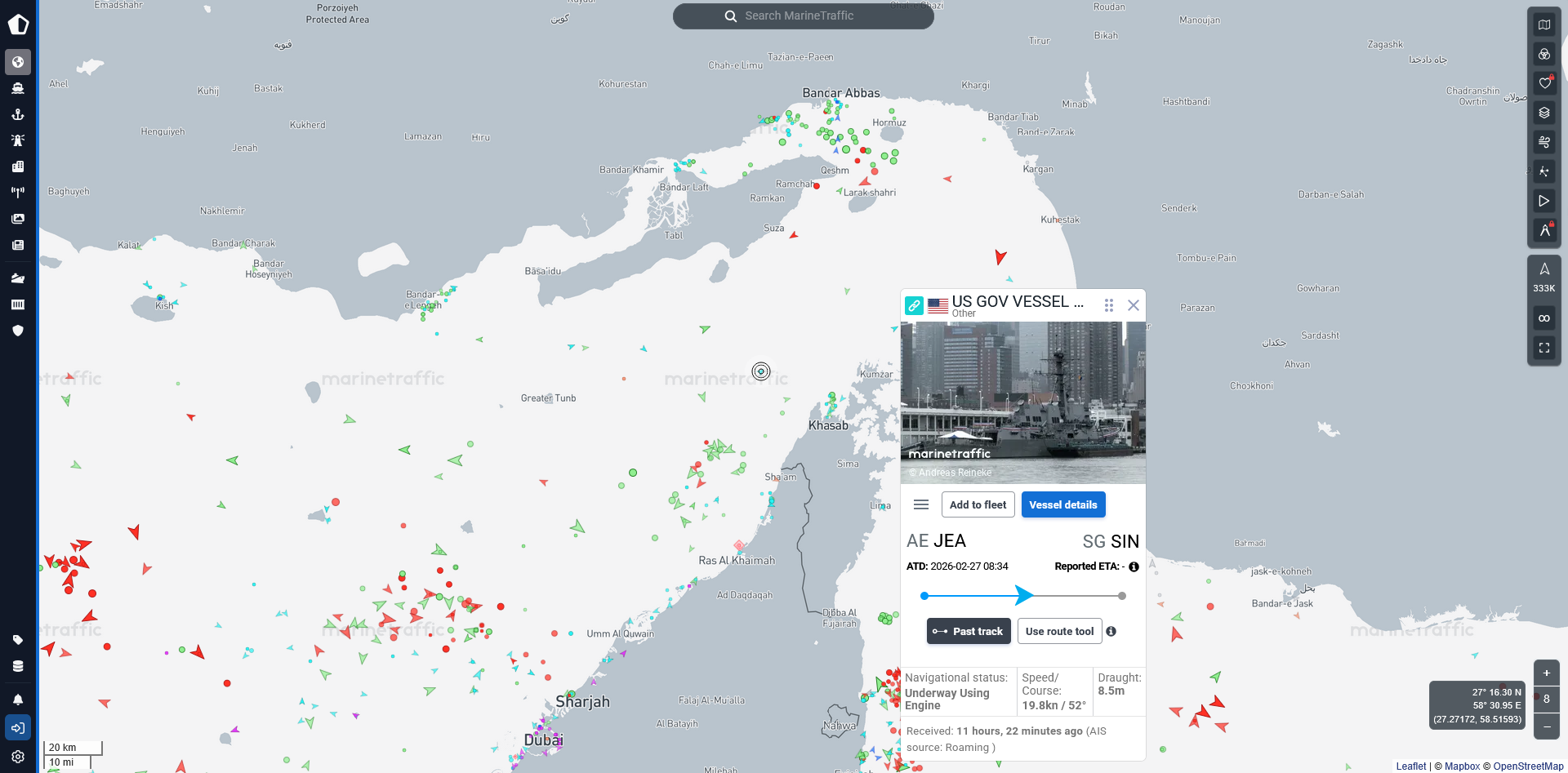This screenshot has width=1568, height=773.
Task: Open the Vessels list icon in sidebar
Action: click(18, 88)
